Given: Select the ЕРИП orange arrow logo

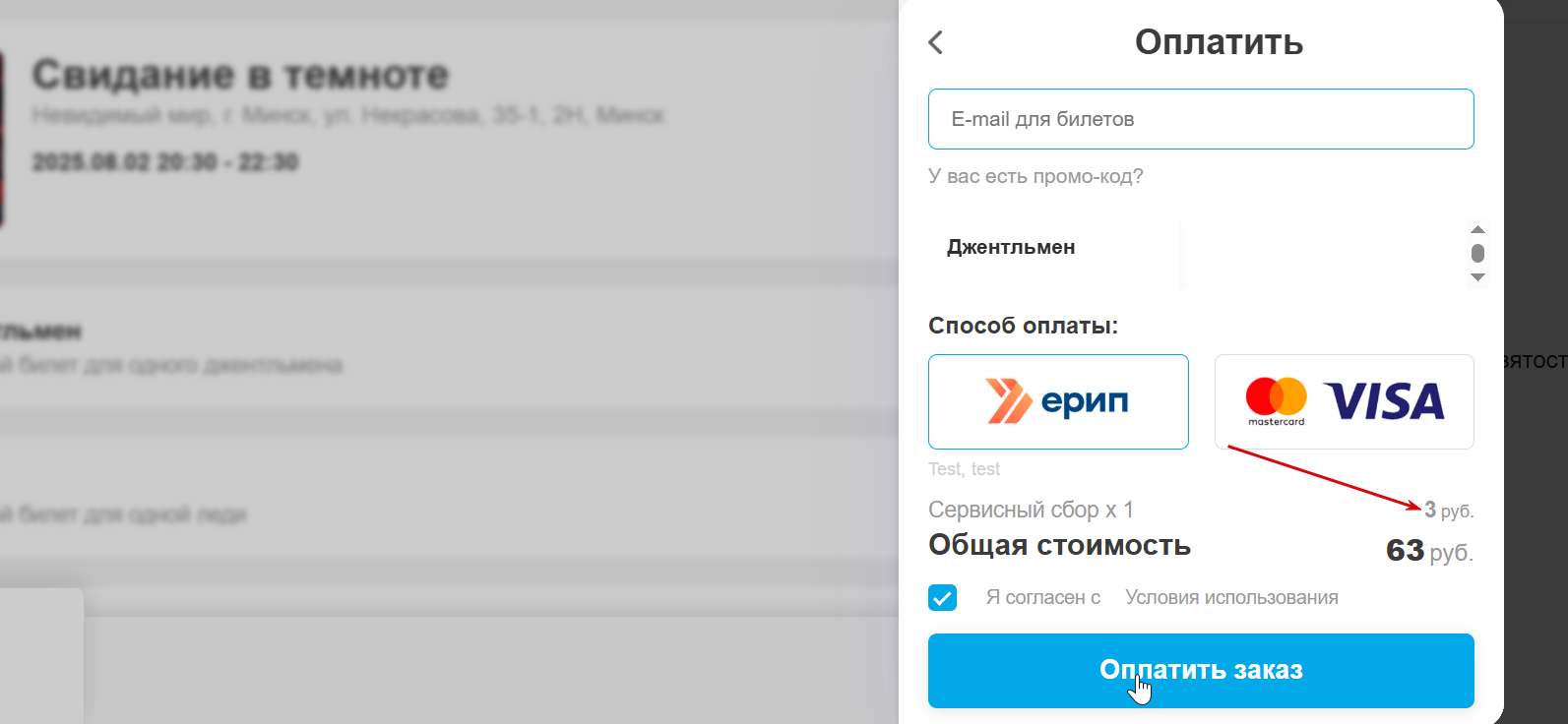Looking at the screenshot, I should [1009, 401].
